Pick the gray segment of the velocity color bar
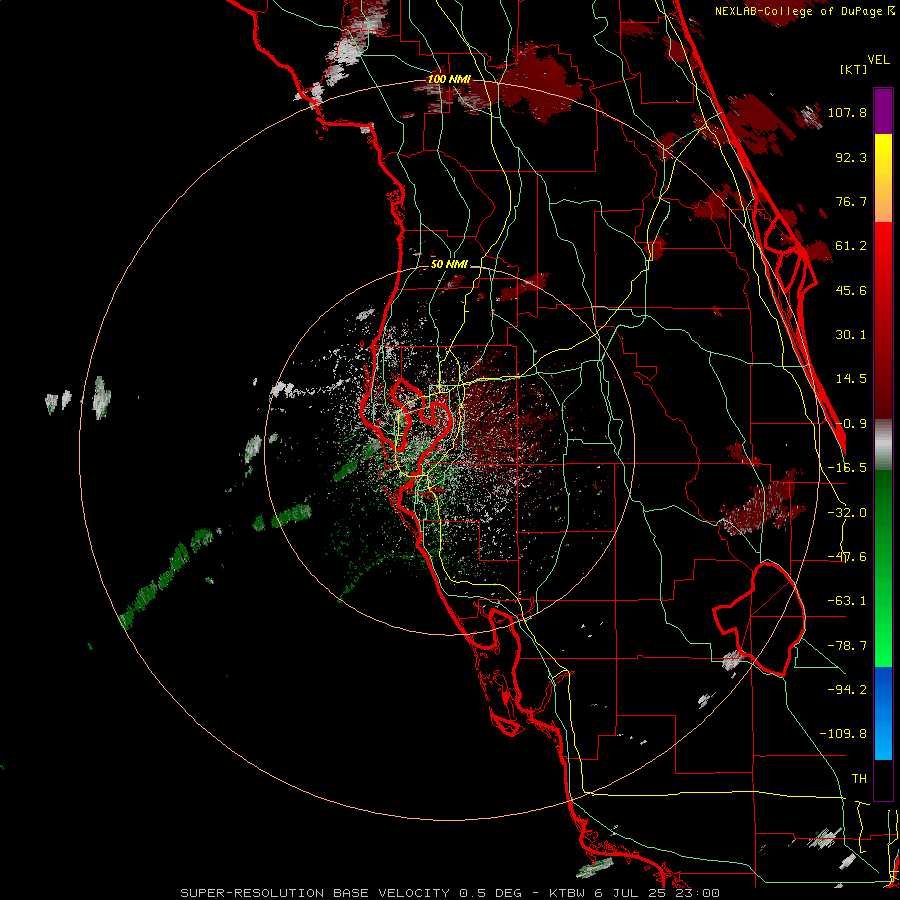 pos(883,445)
